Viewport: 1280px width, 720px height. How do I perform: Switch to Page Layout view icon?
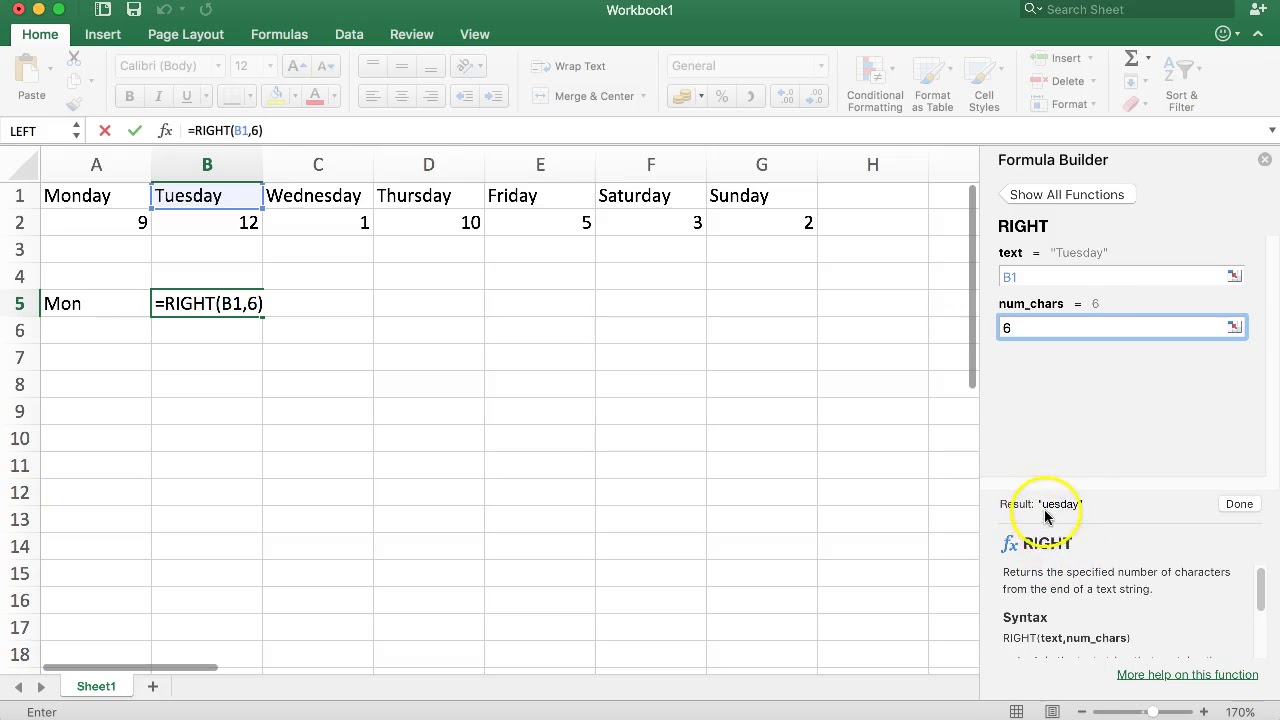(1052, 712)
